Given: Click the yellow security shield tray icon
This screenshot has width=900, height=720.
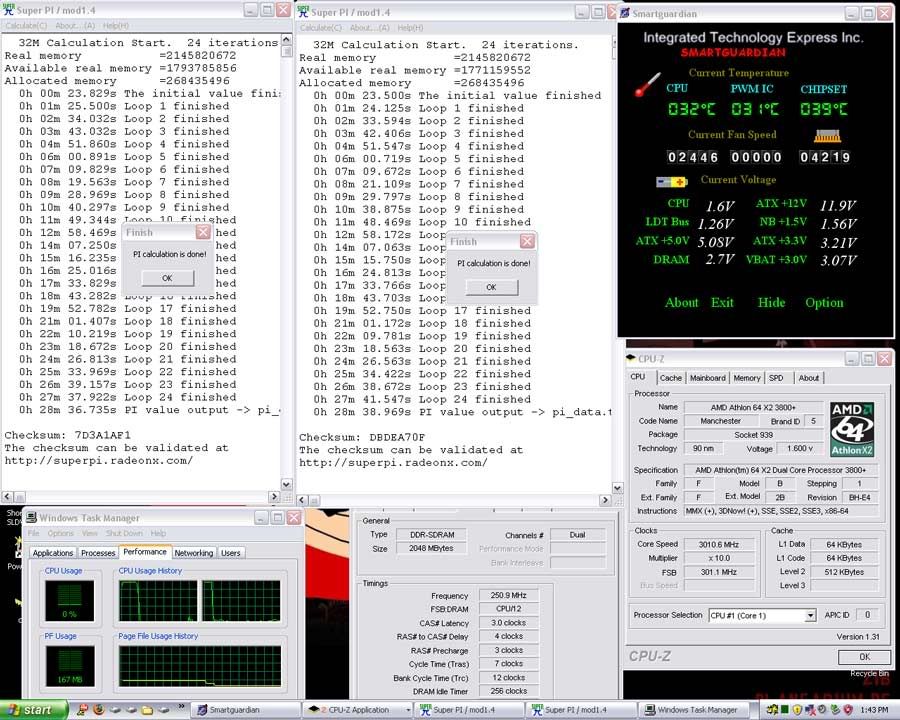Looking at the screenshot, I should 798,710.
